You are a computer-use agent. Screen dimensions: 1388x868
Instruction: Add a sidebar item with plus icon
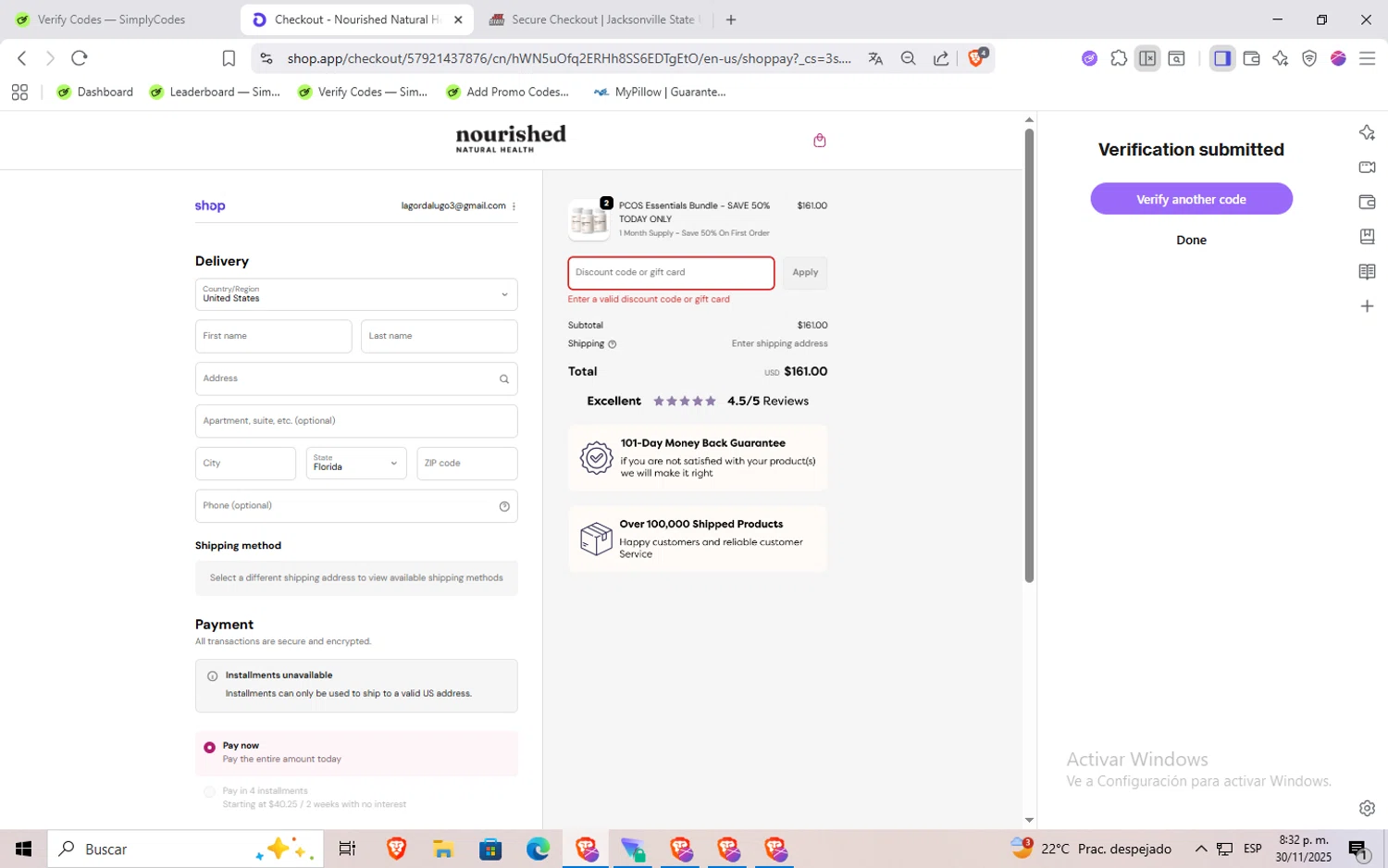1367,306
